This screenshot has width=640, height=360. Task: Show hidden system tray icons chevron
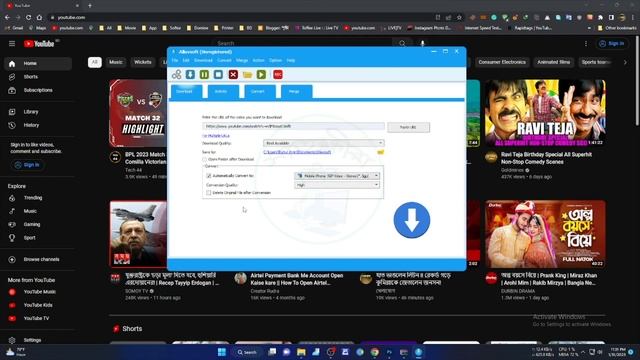point(582,352)
